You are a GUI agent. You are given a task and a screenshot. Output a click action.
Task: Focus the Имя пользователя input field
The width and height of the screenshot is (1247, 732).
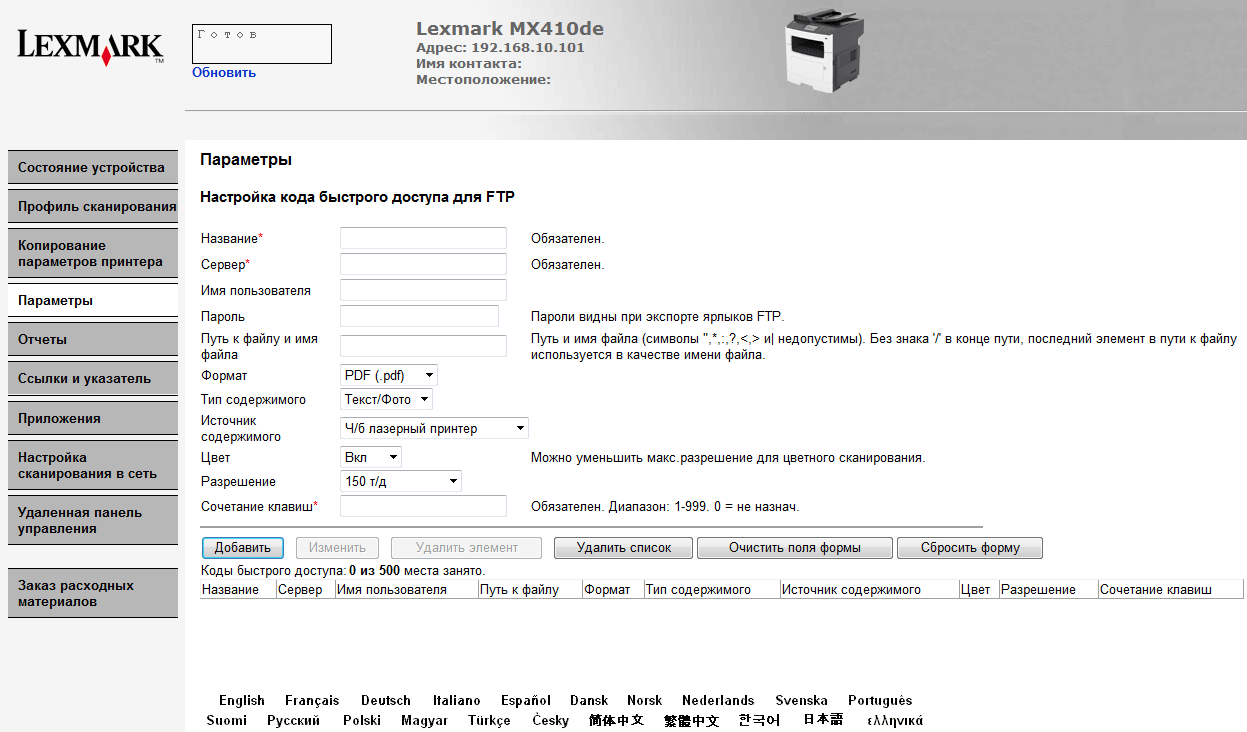(423, 290)
